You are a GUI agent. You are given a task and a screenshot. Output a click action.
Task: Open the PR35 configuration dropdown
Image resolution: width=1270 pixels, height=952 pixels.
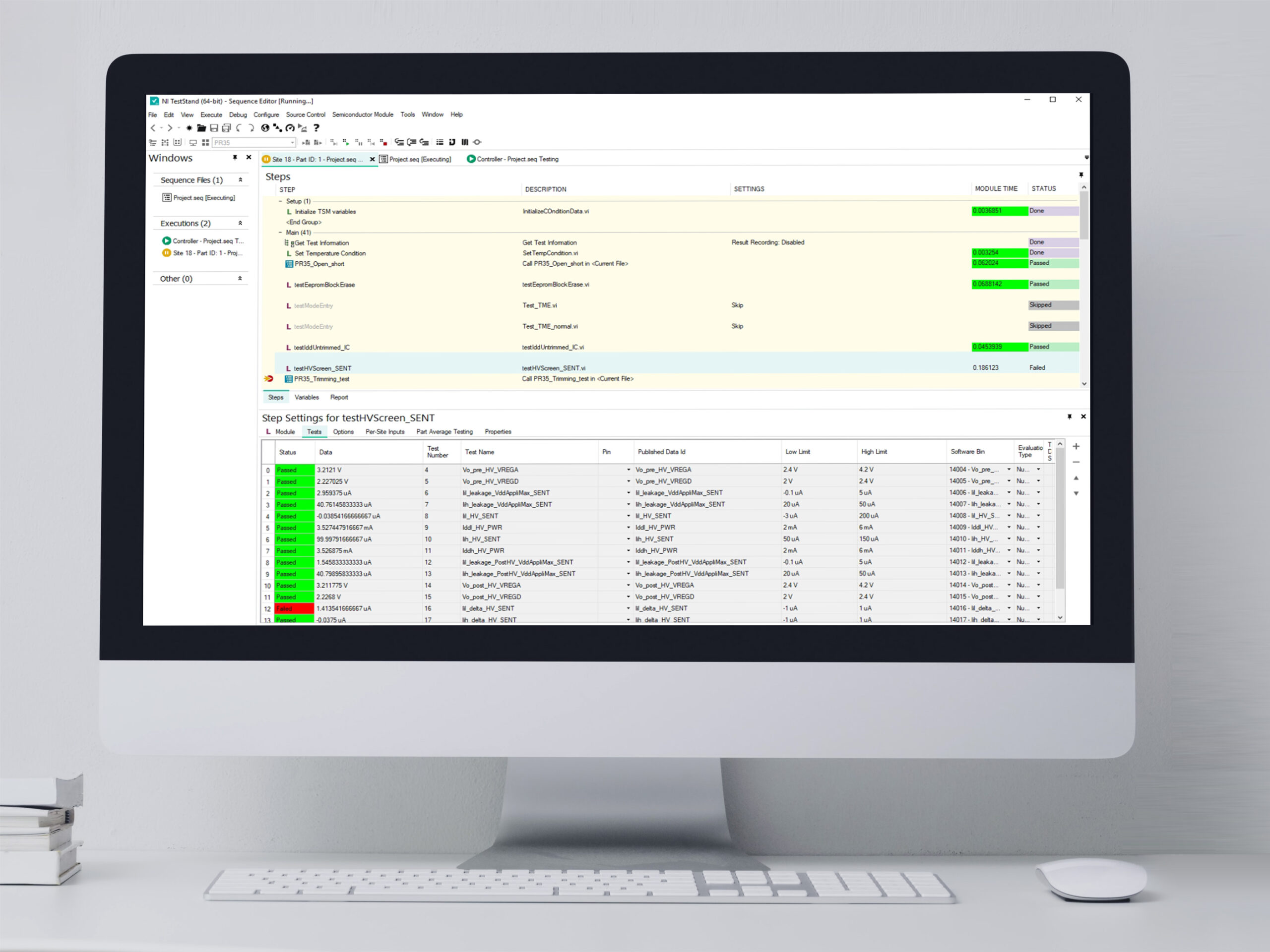(x=292, y=142)
